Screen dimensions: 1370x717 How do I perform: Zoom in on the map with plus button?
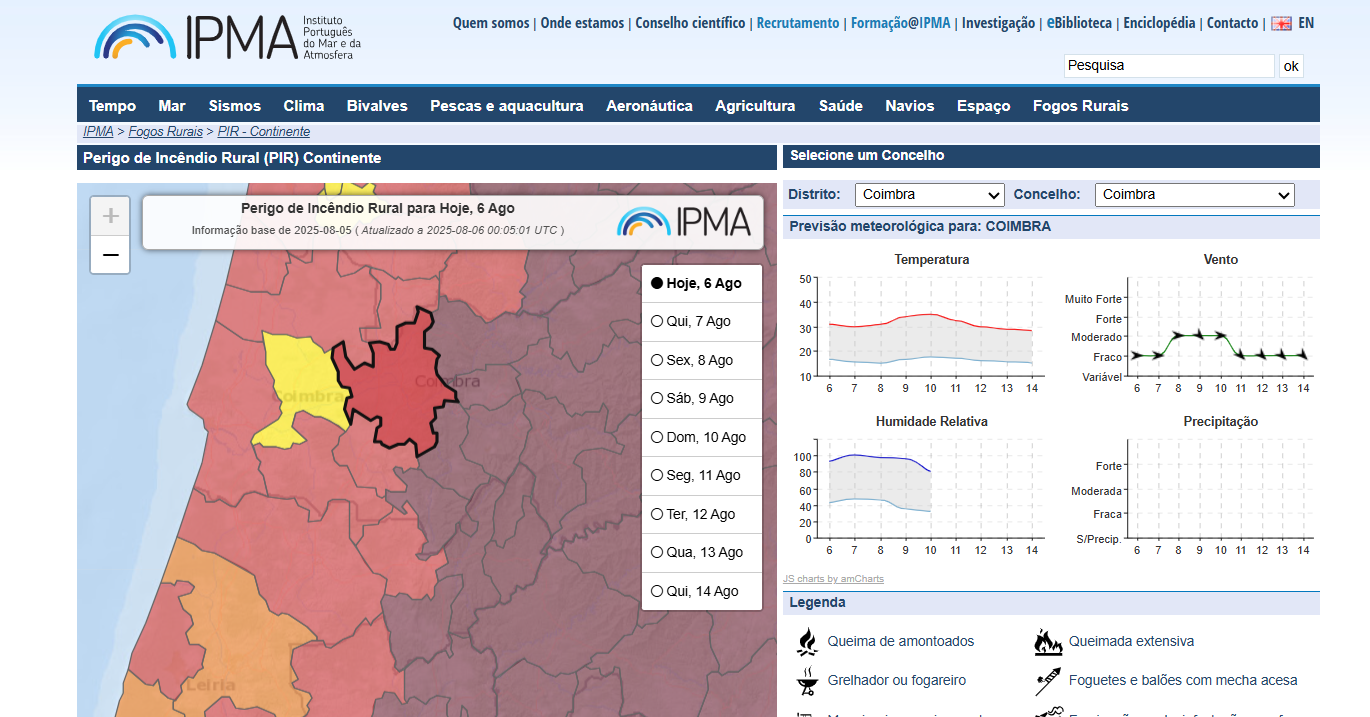pyautogui.click(x=110, y=216)
